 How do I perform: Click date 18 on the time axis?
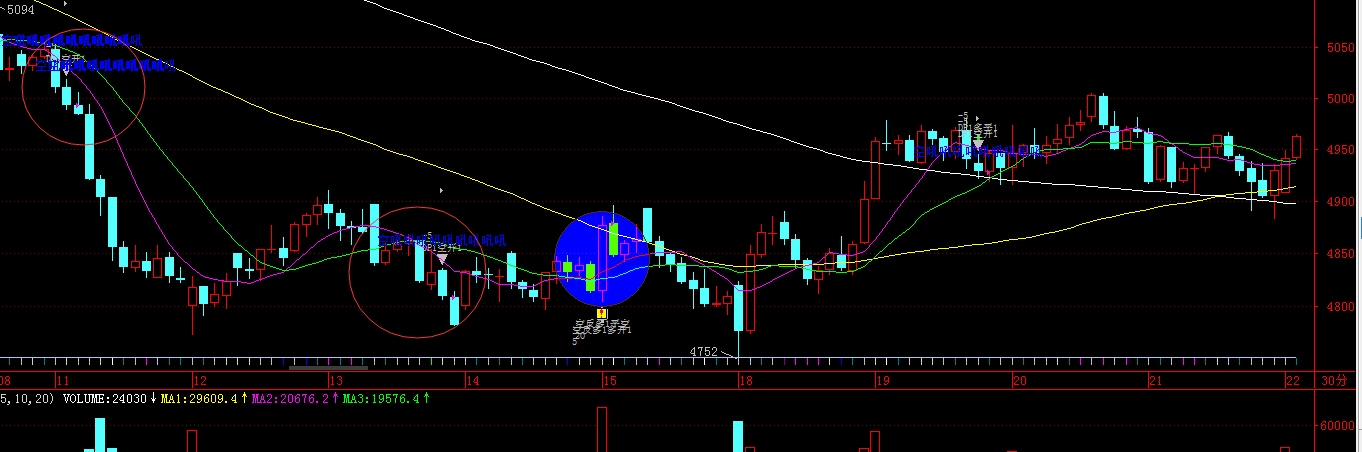(x=745, y=381)
